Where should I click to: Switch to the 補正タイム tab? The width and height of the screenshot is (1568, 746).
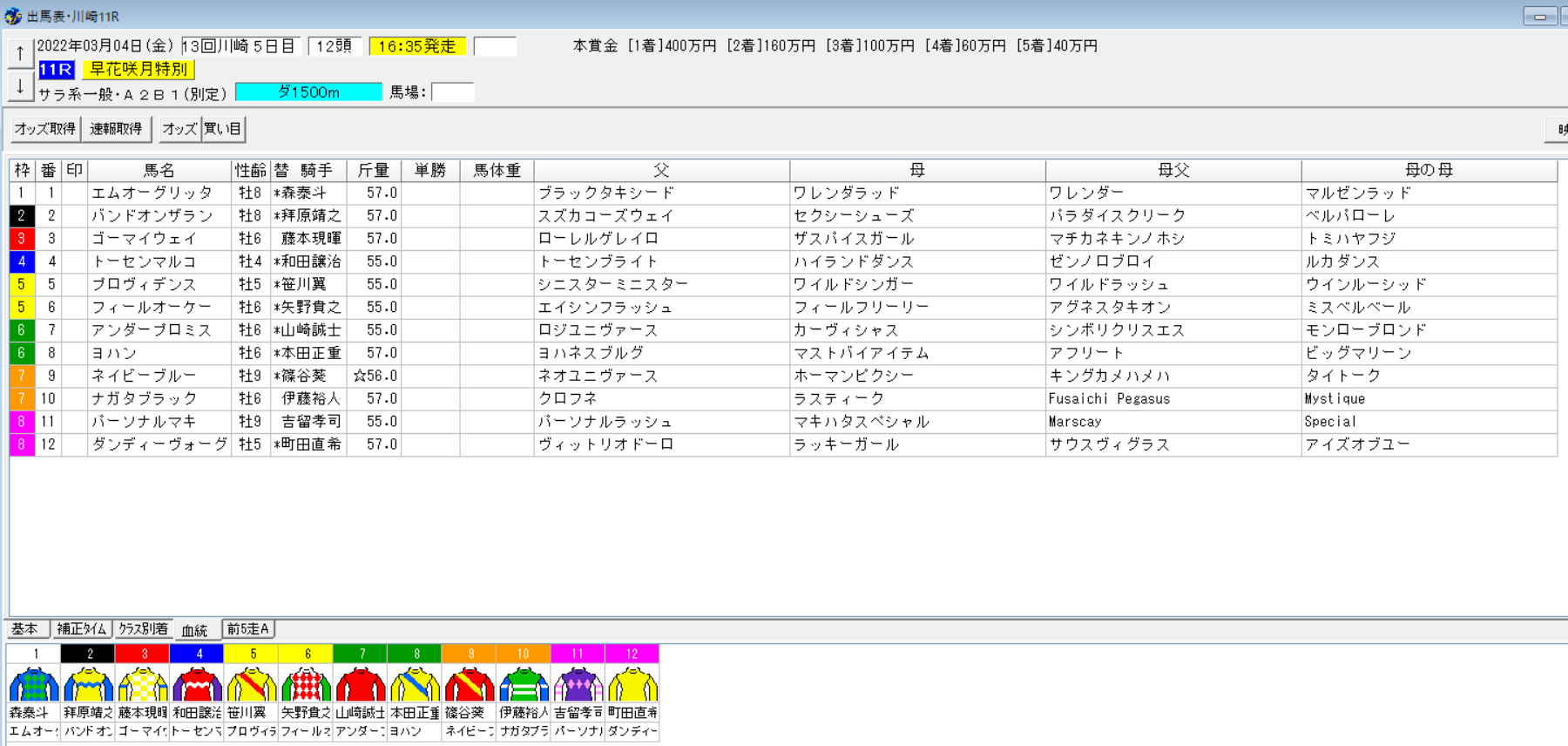[x=81, y=628]
